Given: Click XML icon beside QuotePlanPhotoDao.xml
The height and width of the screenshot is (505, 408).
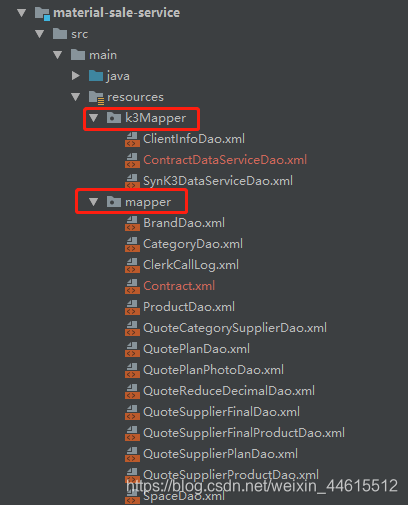Looking at the screenshot, I should pyautogui.click(x=132, y=370).
